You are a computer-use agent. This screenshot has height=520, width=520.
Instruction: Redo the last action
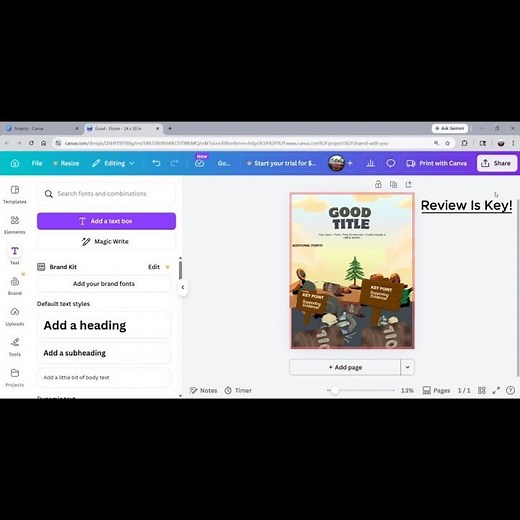tap(174, 163)
